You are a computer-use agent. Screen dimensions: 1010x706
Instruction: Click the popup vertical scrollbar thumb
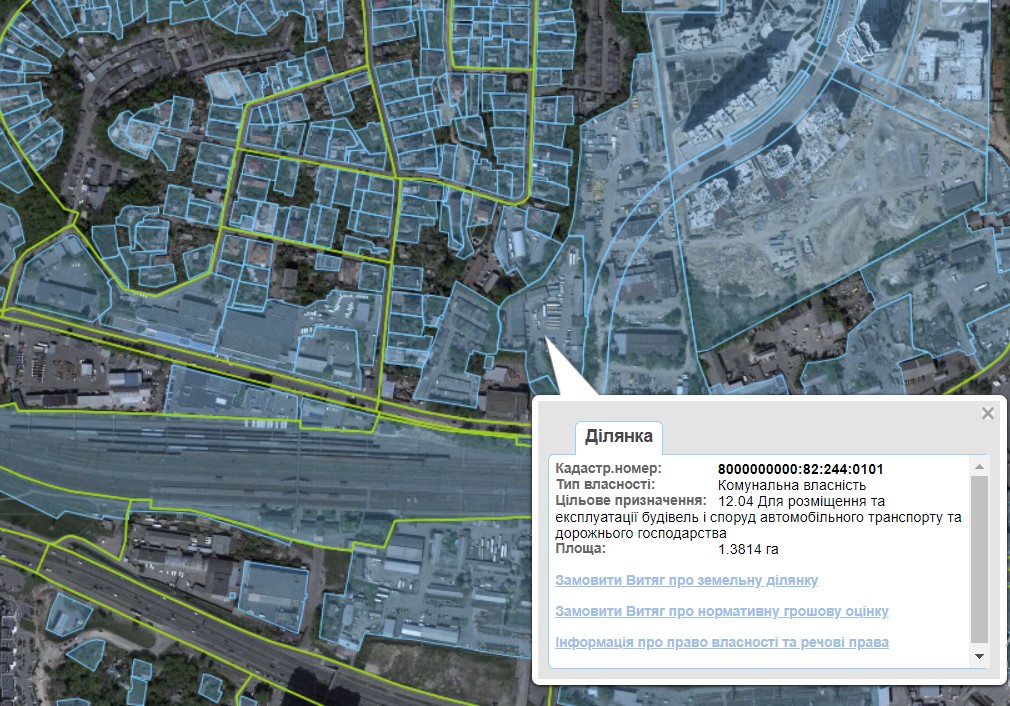coord(979,558)
